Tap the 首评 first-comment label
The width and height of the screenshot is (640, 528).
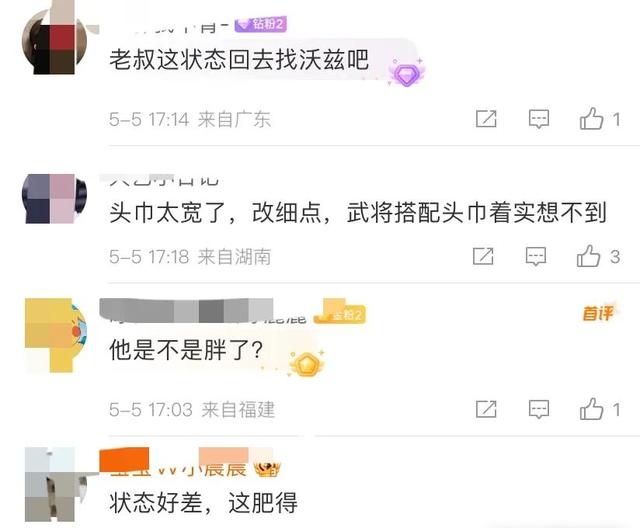(x=598, y=314)
